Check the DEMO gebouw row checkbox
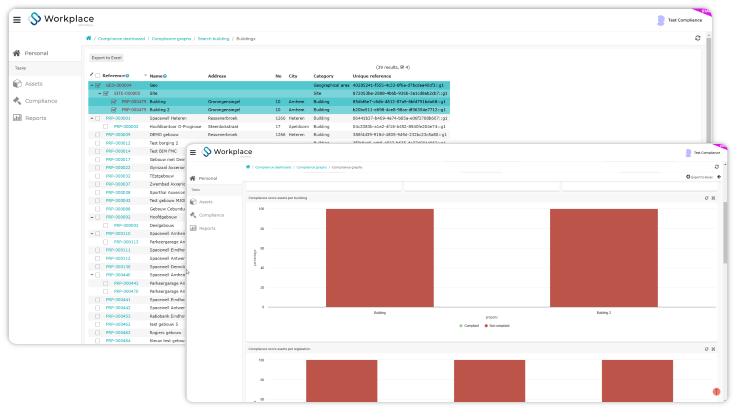Viewport: 736px width, 410px height. pos(98,135)
